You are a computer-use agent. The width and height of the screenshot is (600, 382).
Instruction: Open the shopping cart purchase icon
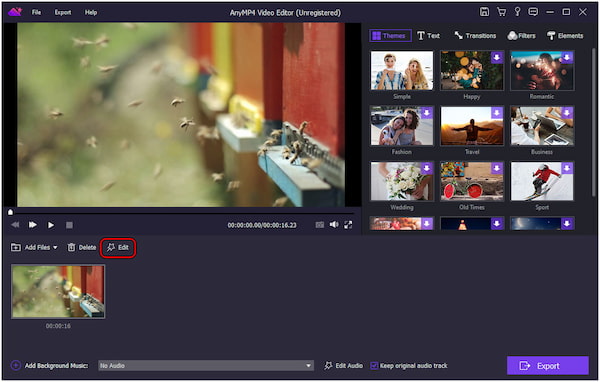point(501,12)
